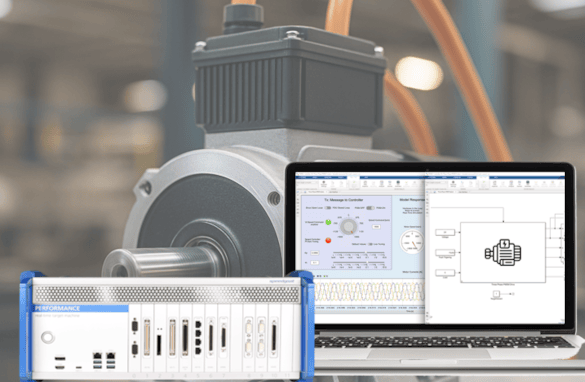585x382 pixels.
Task: Select the speed command numeric display
Action: [x=376, y=227]
